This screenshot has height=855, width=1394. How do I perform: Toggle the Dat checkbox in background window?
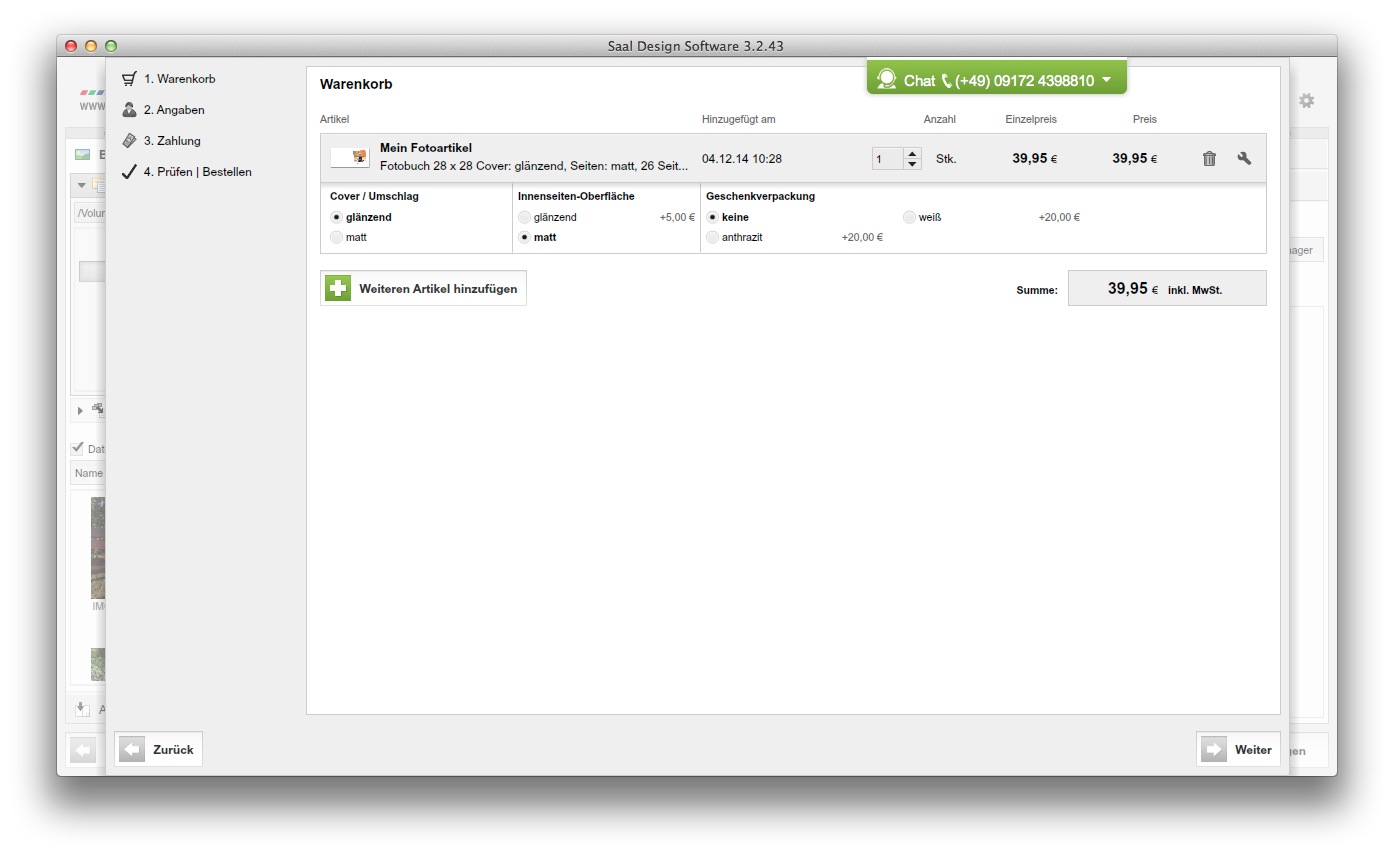(77, 448)
